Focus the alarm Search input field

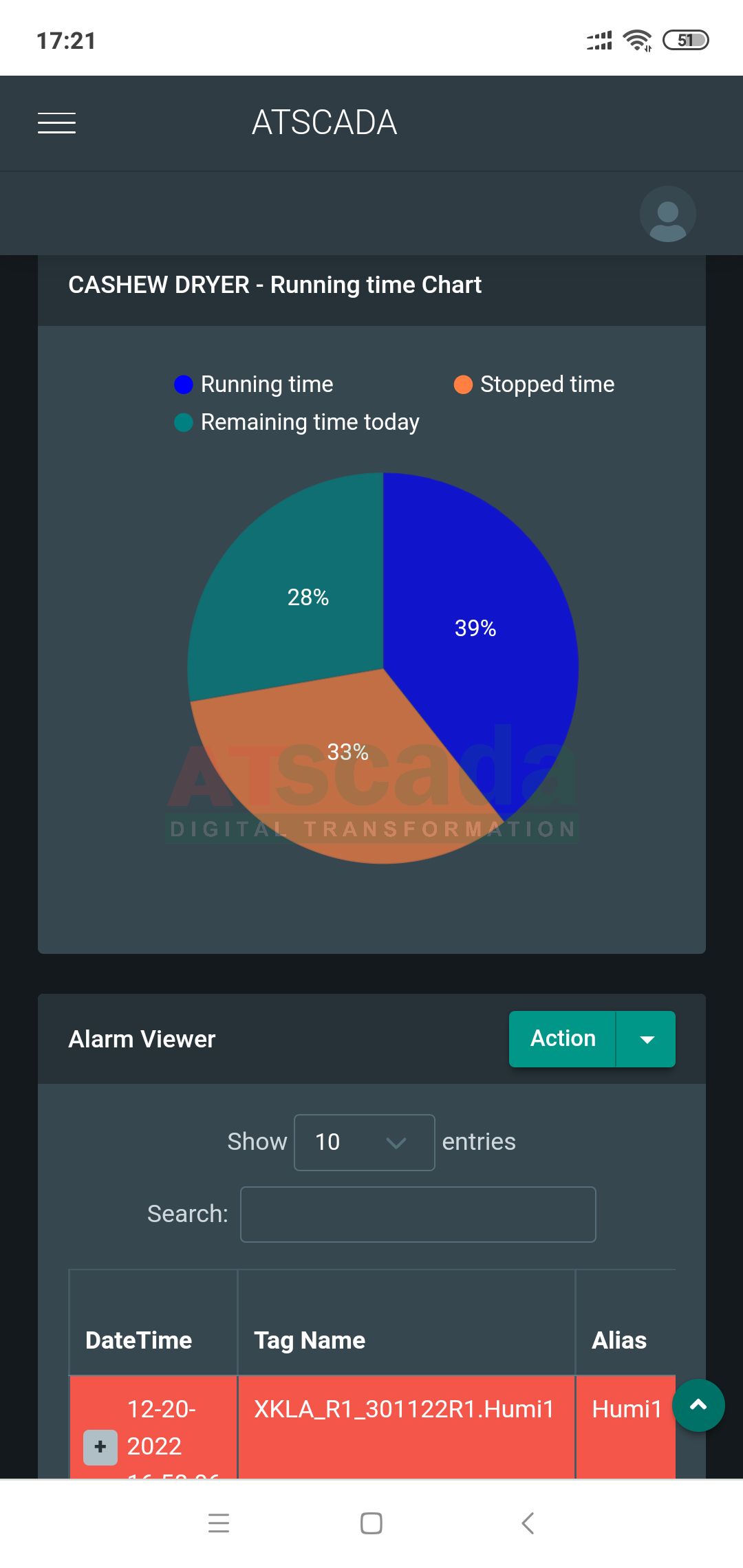coord(418,1215)
